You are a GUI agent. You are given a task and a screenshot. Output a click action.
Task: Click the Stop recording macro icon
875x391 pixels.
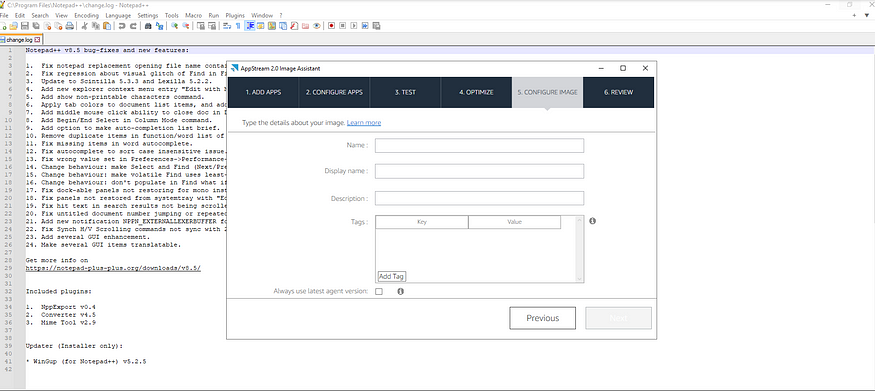(x=343, y=26)
